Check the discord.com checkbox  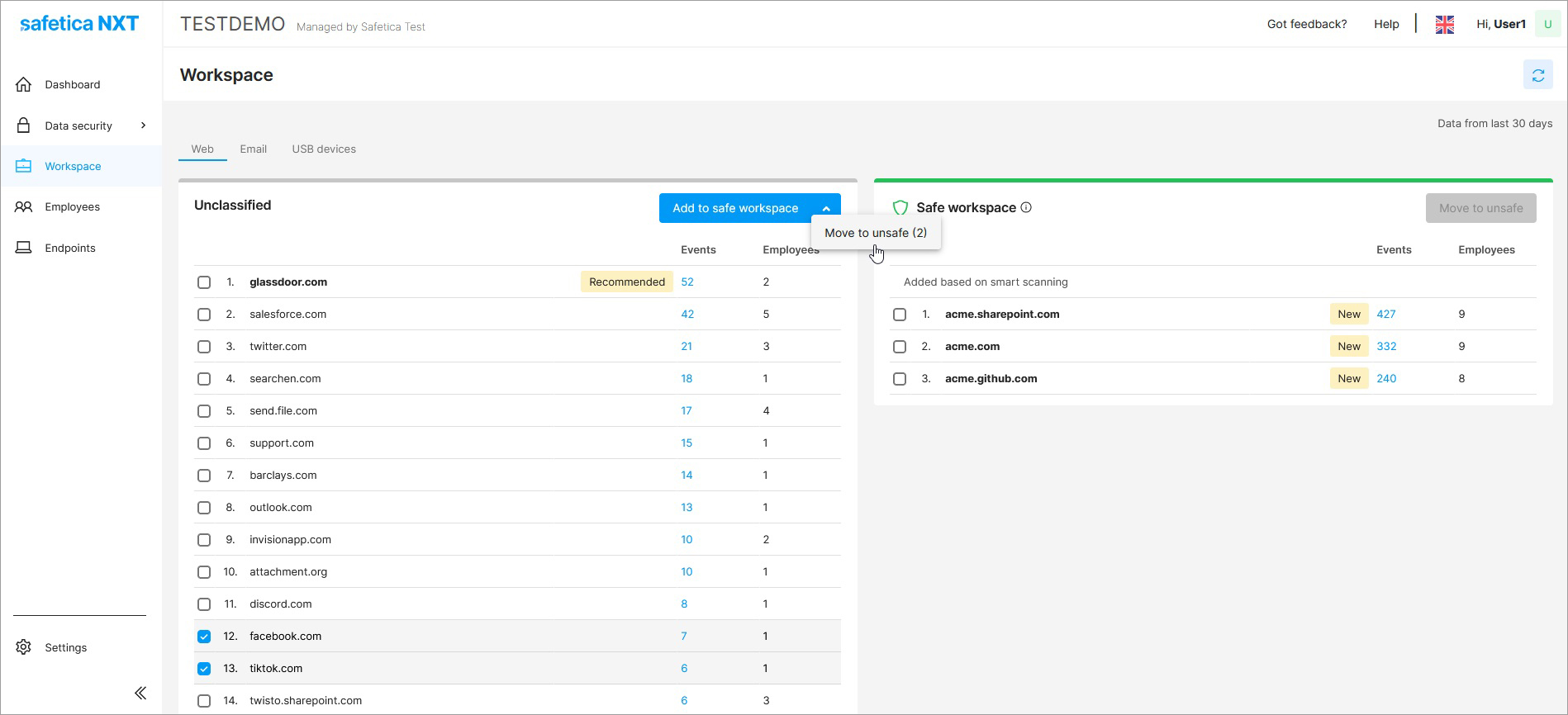point(204,604)
